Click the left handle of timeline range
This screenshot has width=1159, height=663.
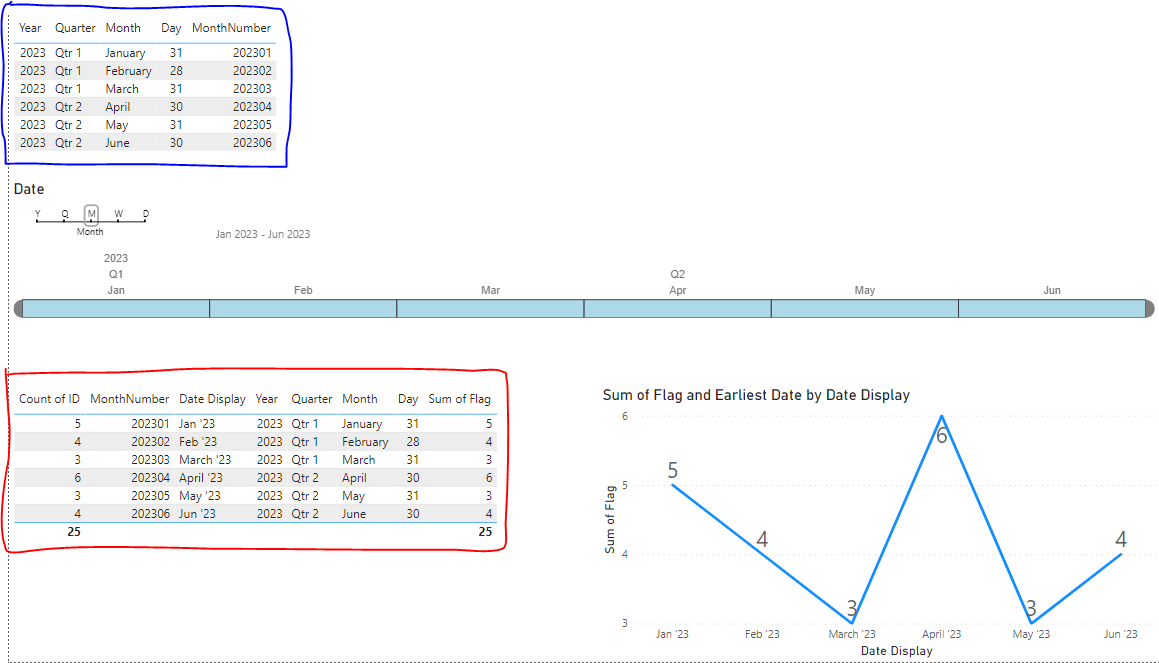click(x=18, y=308)
